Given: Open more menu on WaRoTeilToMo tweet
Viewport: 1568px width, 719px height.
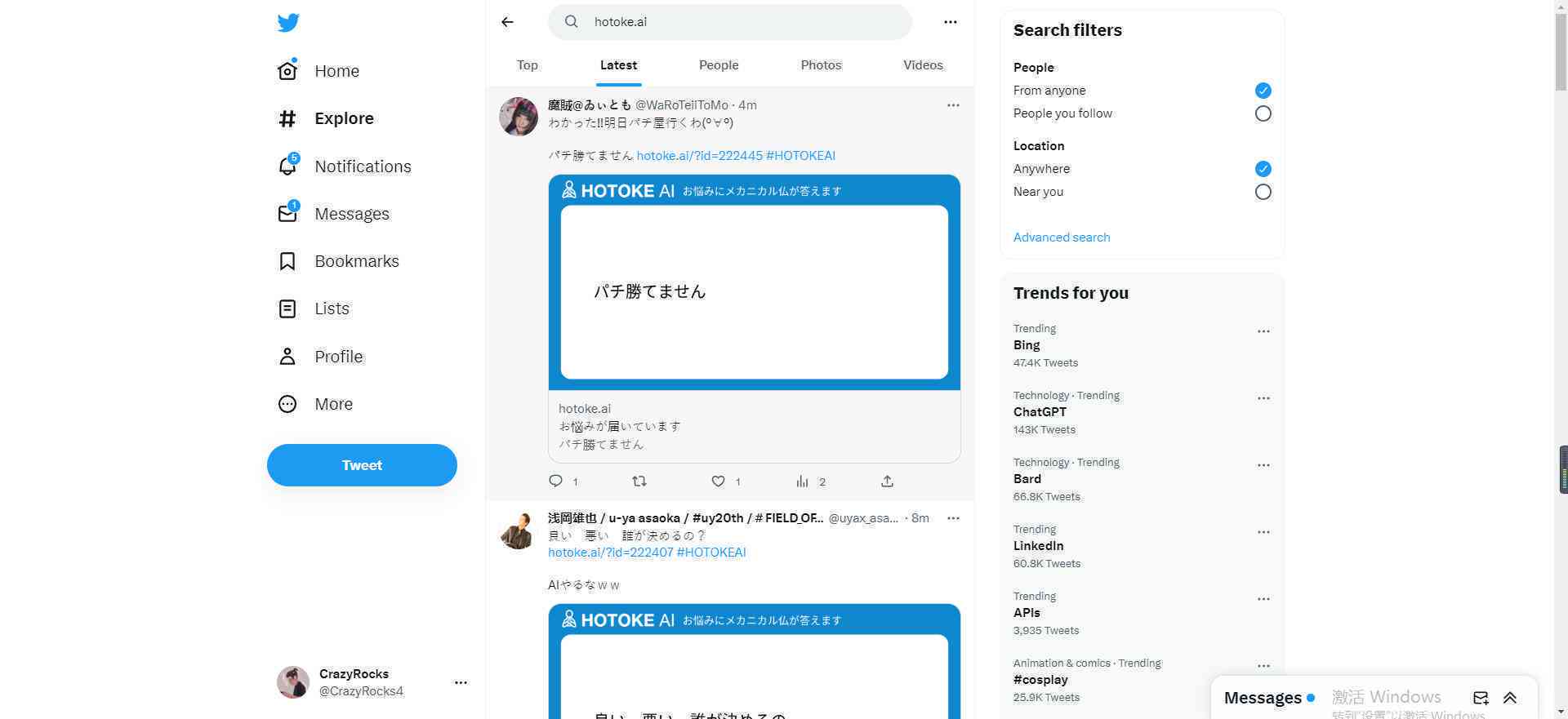Looking at the screenshot, I should coord(953,105).
